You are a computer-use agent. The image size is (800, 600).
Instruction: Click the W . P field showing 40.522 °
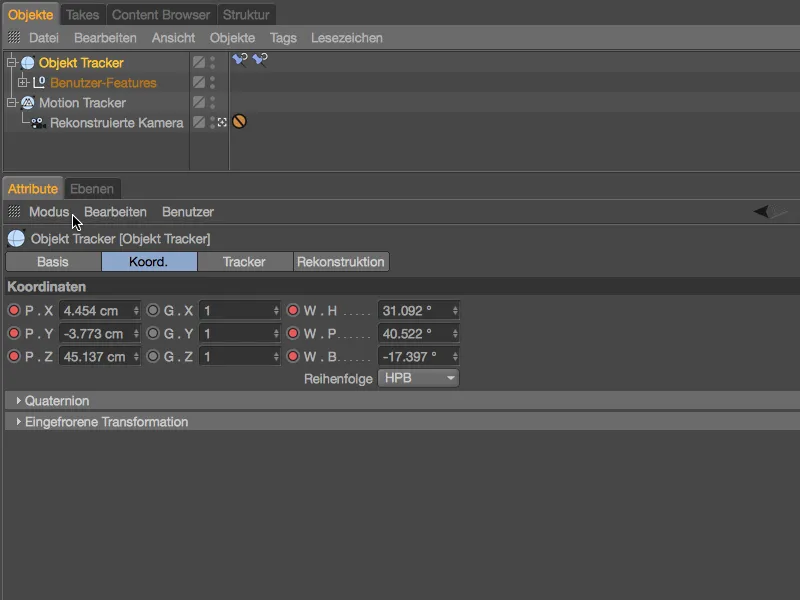(418, 333)
